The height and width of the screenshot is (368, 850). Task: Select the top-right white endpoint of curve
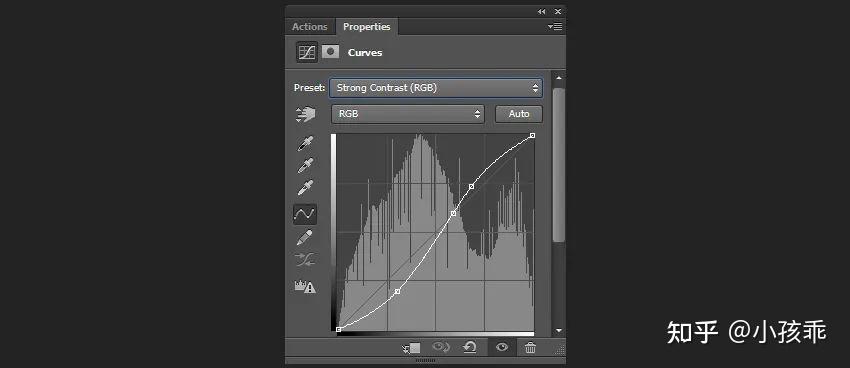click(532, 135)
